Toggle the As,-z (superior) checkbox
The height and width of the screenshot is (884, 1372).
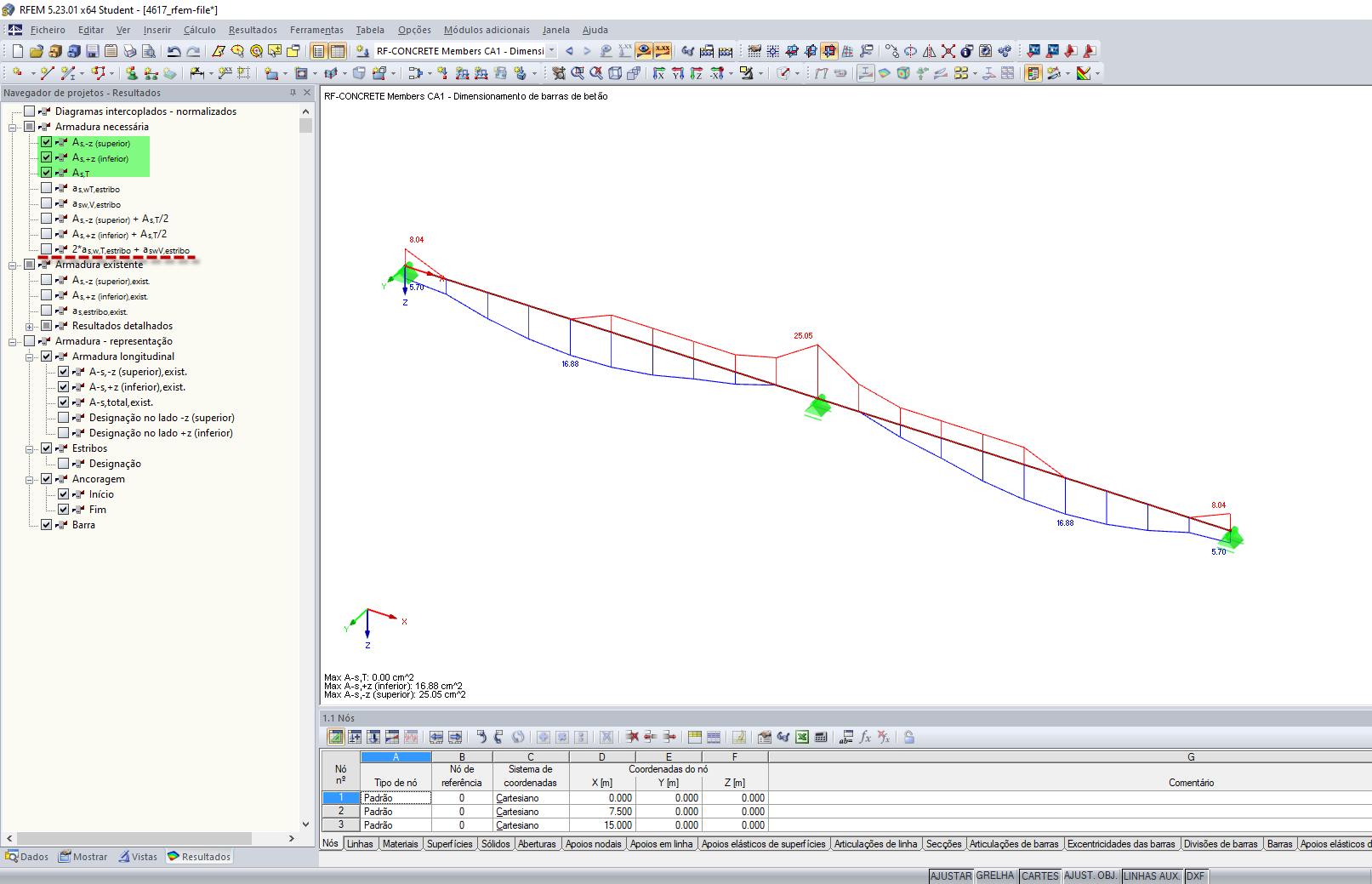click(47, 142)
